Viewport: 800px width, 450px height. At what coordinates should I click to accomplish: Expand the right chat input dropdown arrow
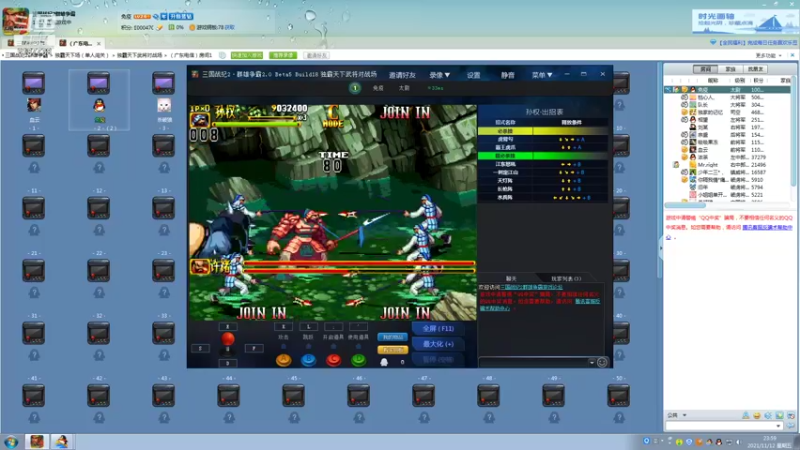pos(778,426)
